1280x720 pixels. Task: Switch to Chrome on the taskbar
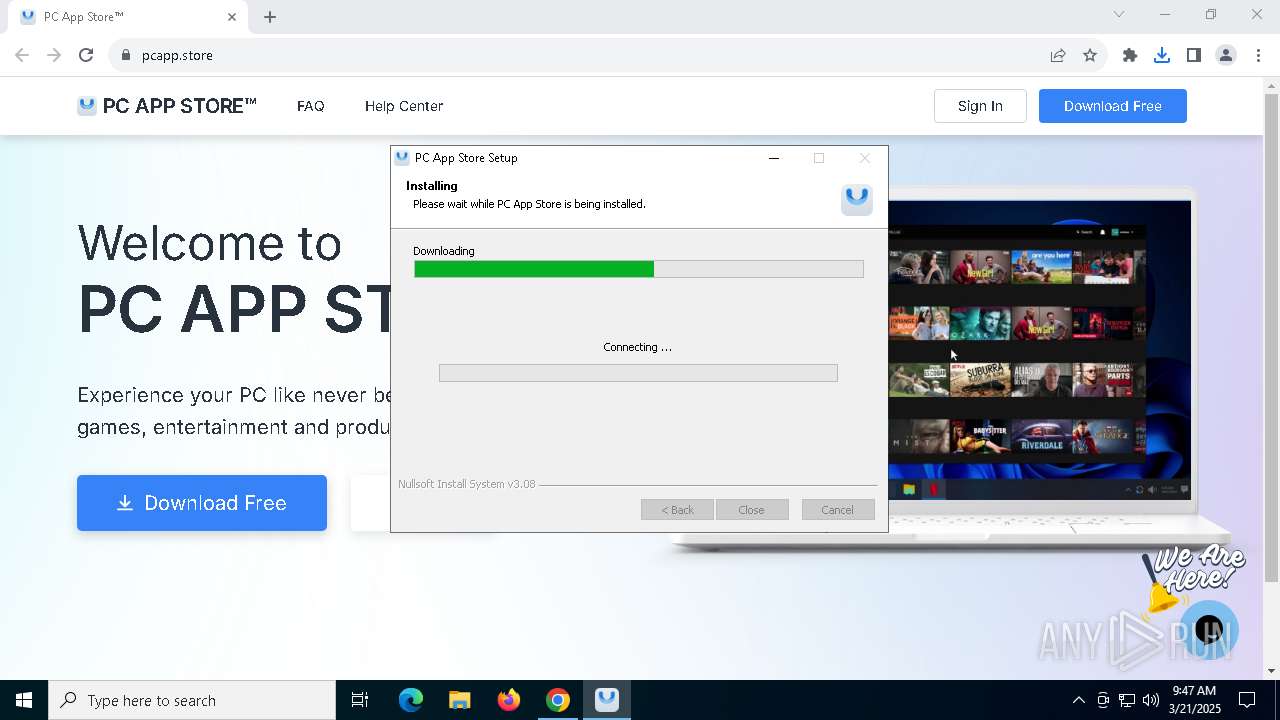[x=558, y=700]
